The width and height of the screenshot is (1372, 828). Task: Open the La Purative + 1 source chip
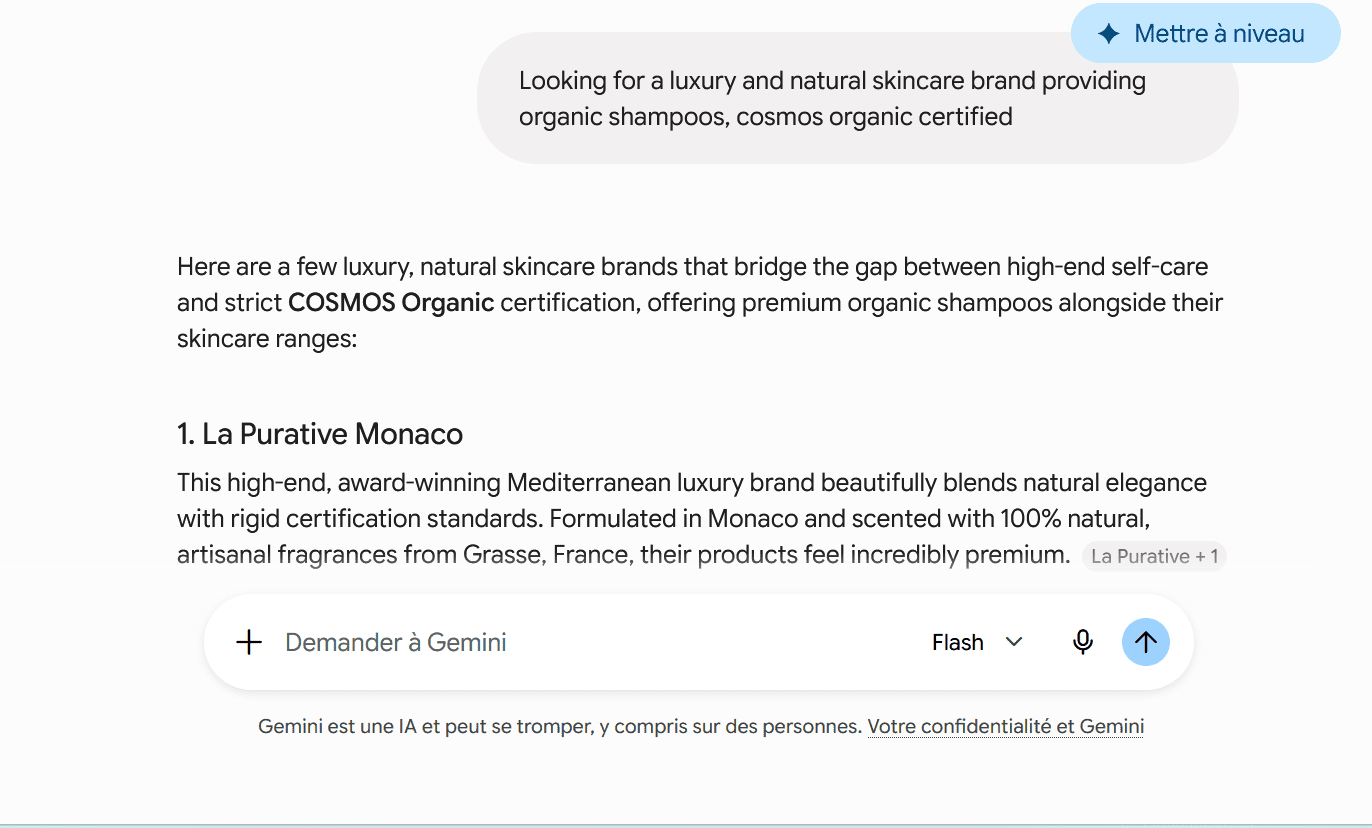click(1154, 557)
